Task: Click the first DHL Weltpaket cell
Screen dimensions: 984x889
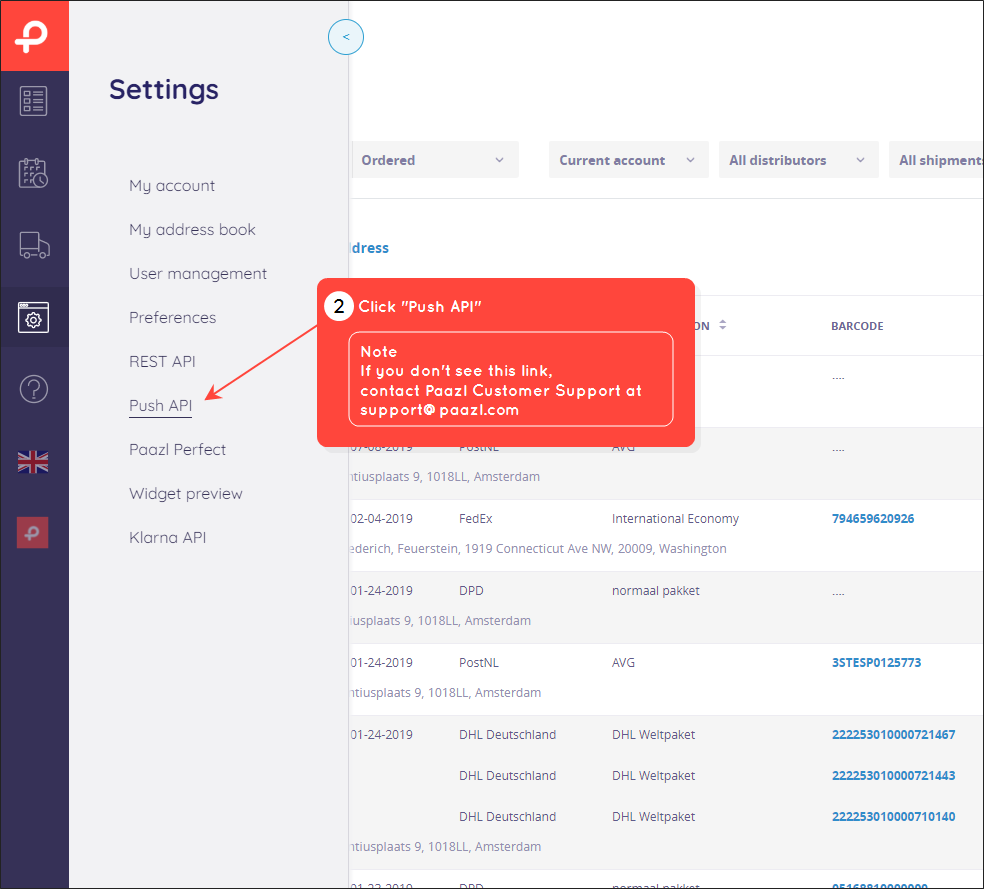Action: pyautogui.click(x=653, y=735)
